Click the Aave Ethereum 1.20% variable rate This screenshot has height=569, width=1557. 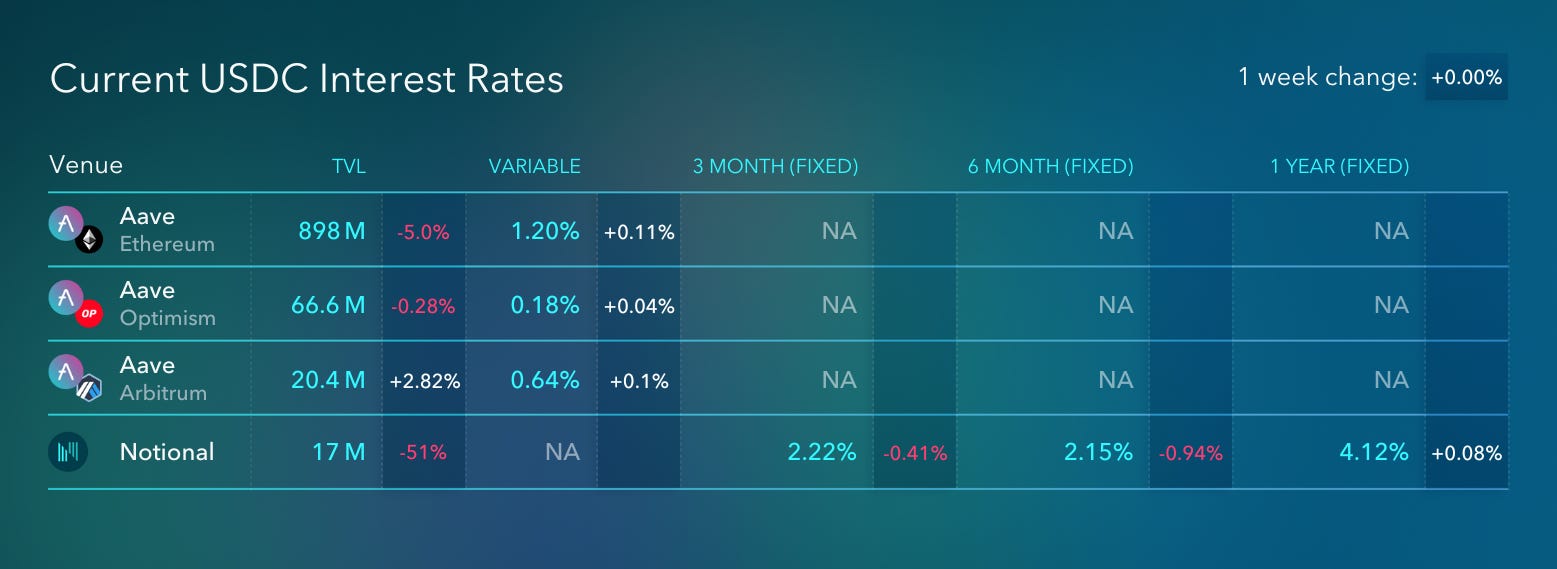click(545, 231)
